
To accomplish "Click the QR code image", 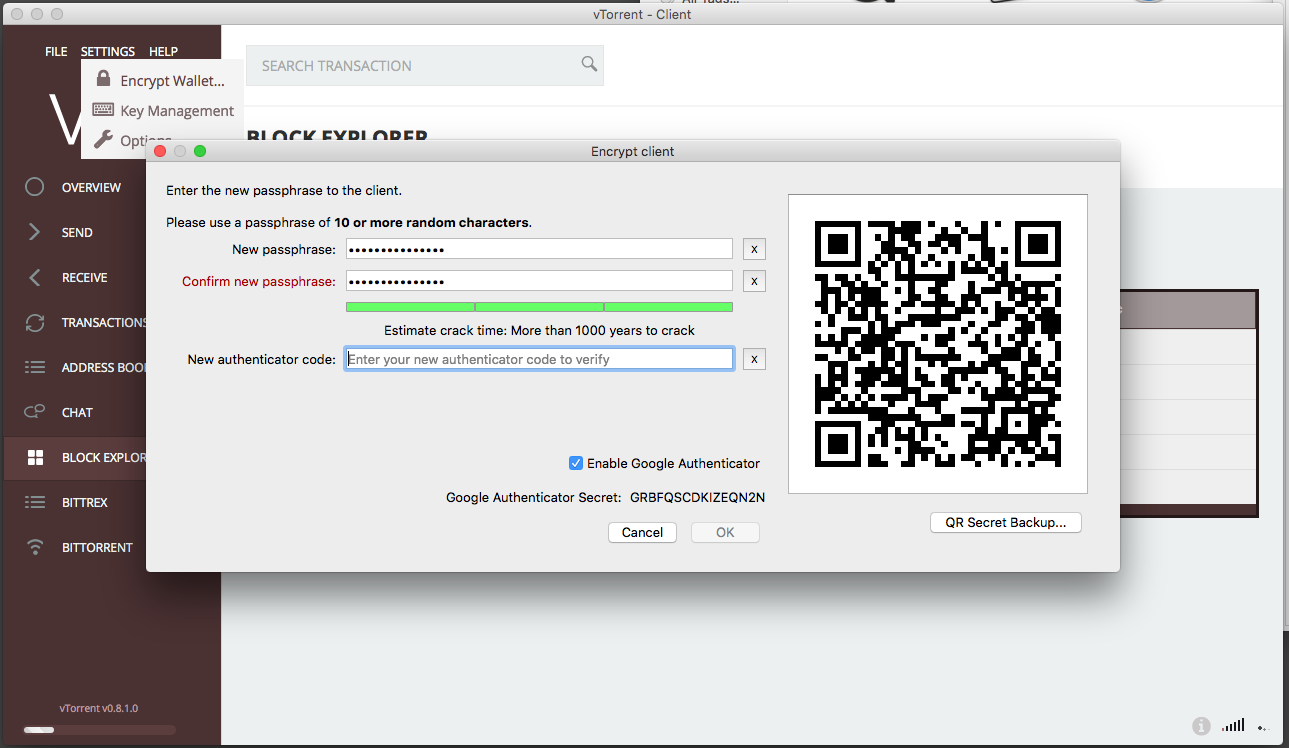I will [938, 344].
